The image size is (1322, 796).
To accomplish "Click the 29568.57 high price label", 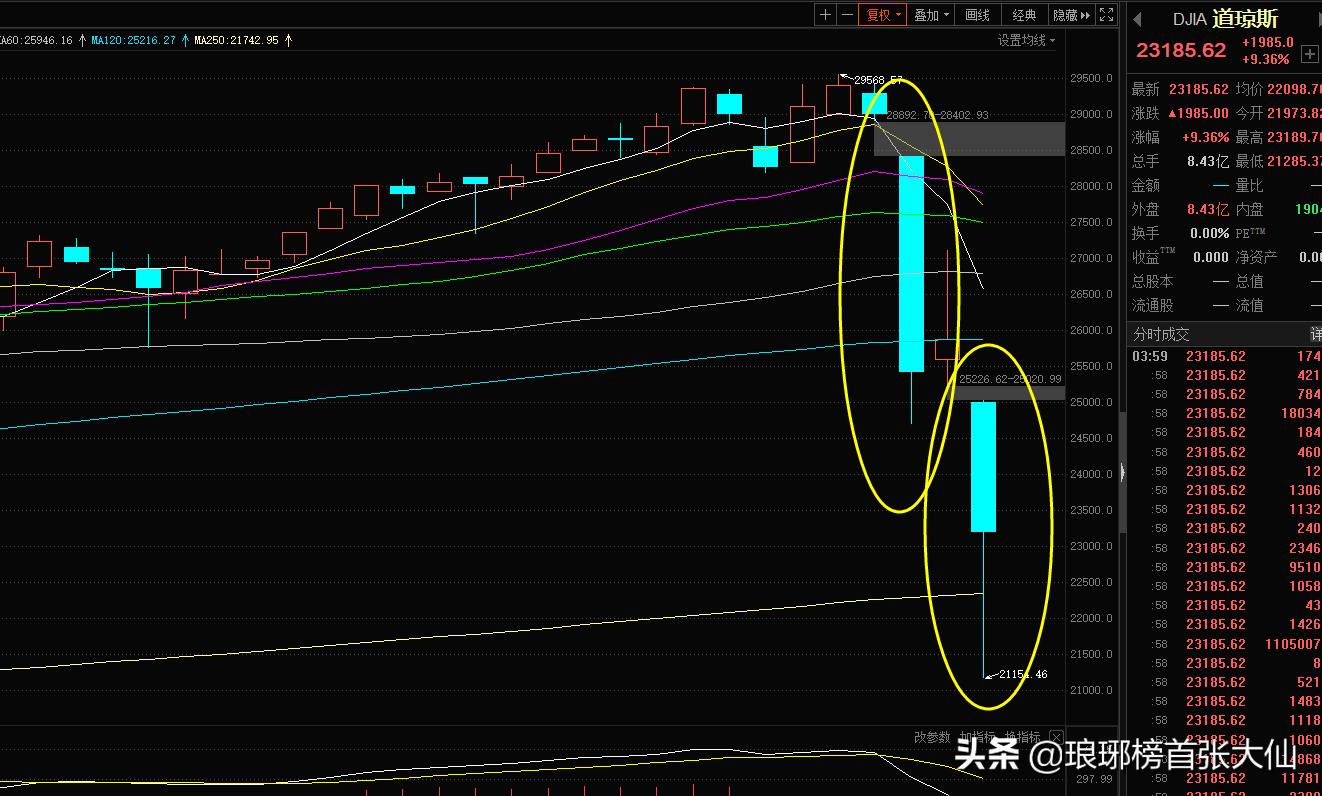I will [878, 80].
